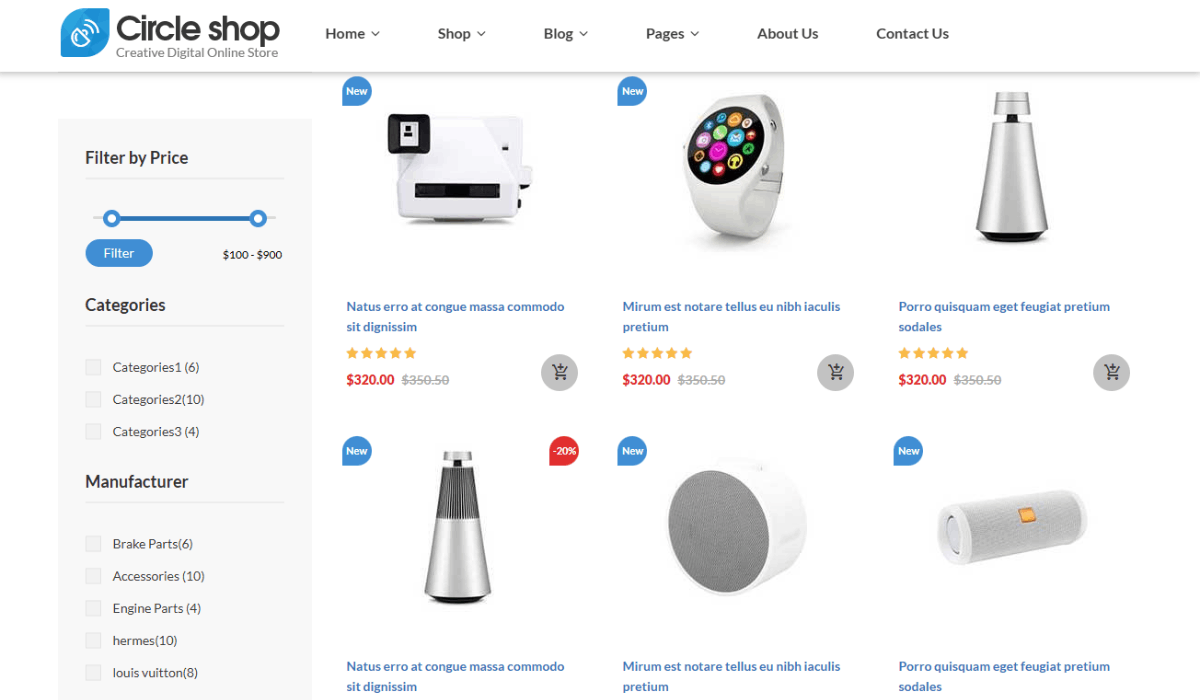1200x700 pixels.
Task: Tick the Brake Parts(6) manufacturer checkbox
Action: coord(93,544)
